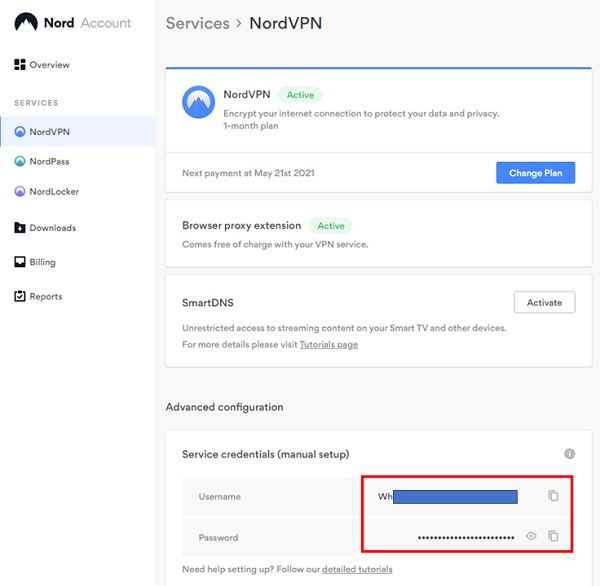Click the "1-month plan" text
This screenshot has height=586, width=600.
pos(251,126)
